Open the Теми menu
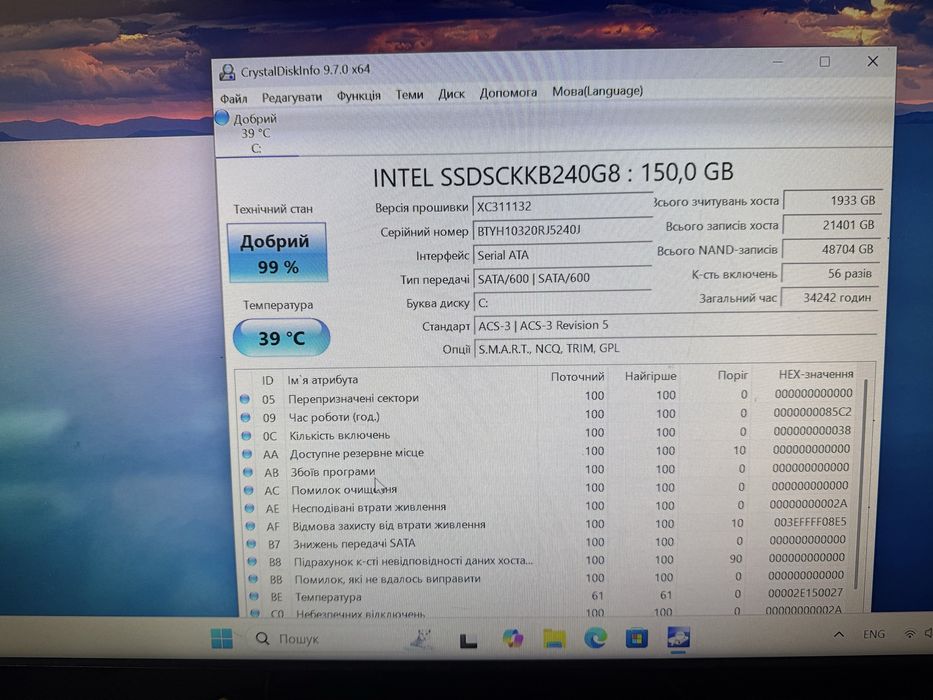933x700 pixels. click(409, 94)
